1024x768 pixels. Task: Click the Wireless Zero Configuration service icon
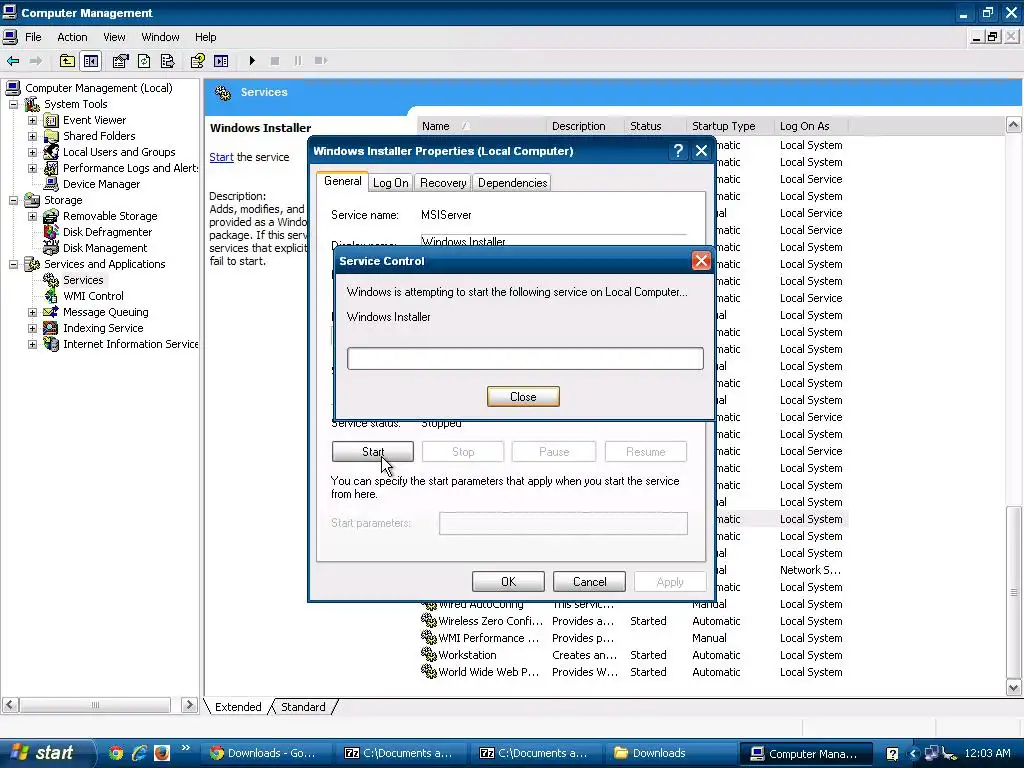428,620
